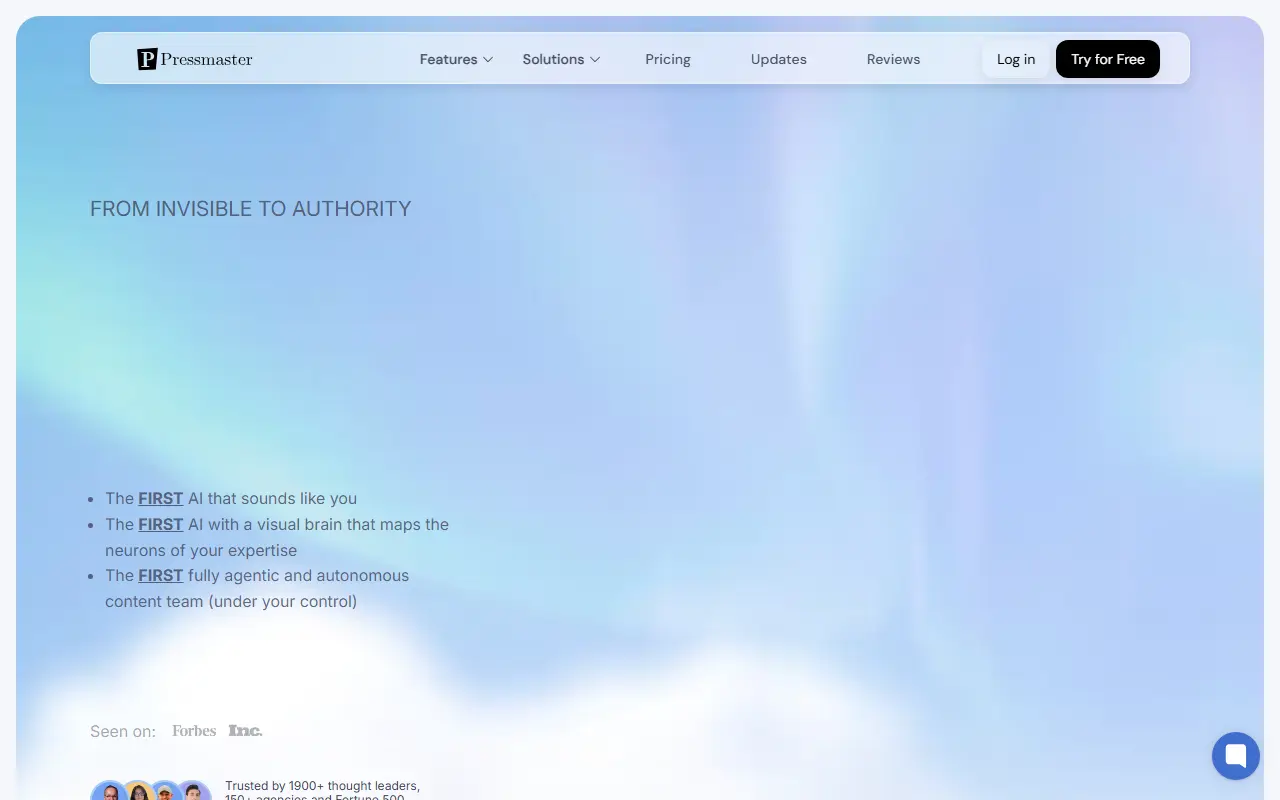The width and height of the screenshot is (1280, 800).
Task: Click FIRST link in 'visual brain' bullet
Action: pyautogui.click(x=161, y=524)
